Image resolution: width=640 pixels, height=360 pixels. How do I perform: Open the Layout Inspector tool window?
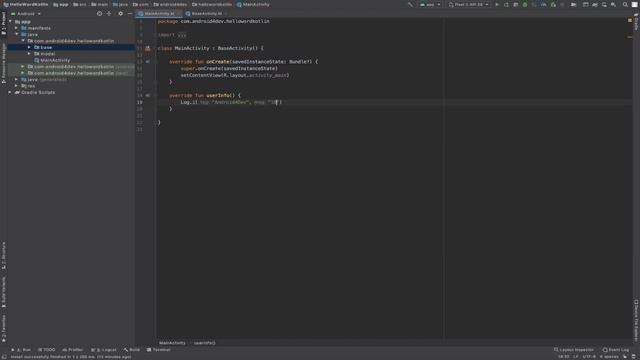coord(573,350)
